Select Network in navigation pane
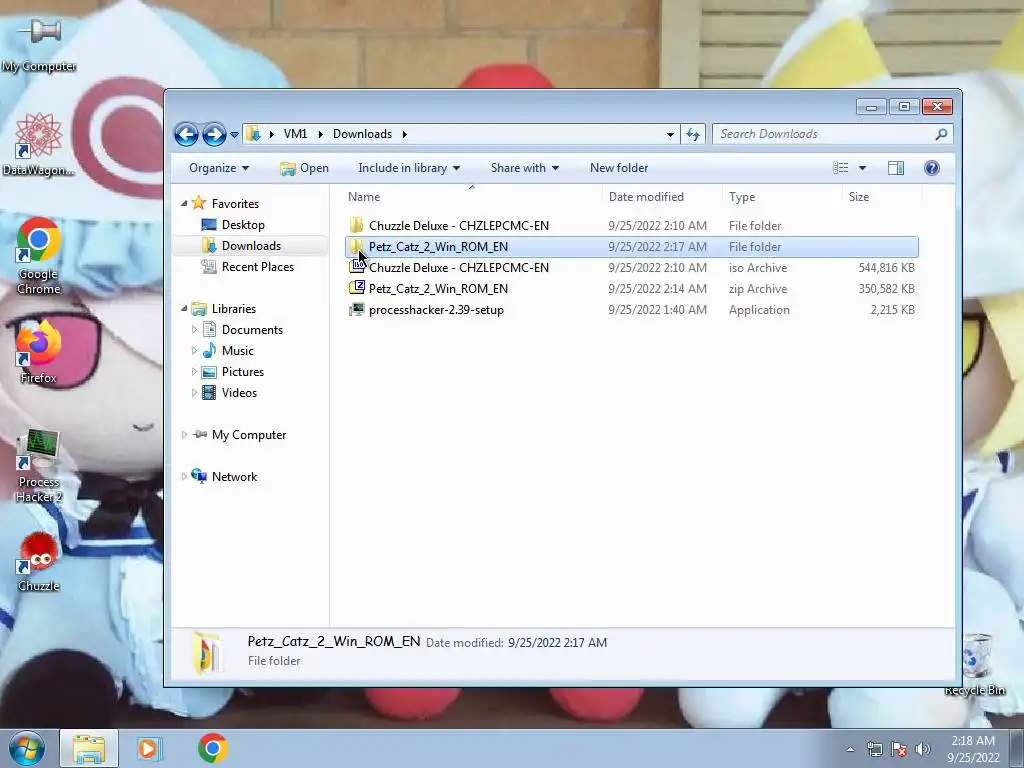The height and width of the screenshot is (768, 1024). tap(234, 477)
